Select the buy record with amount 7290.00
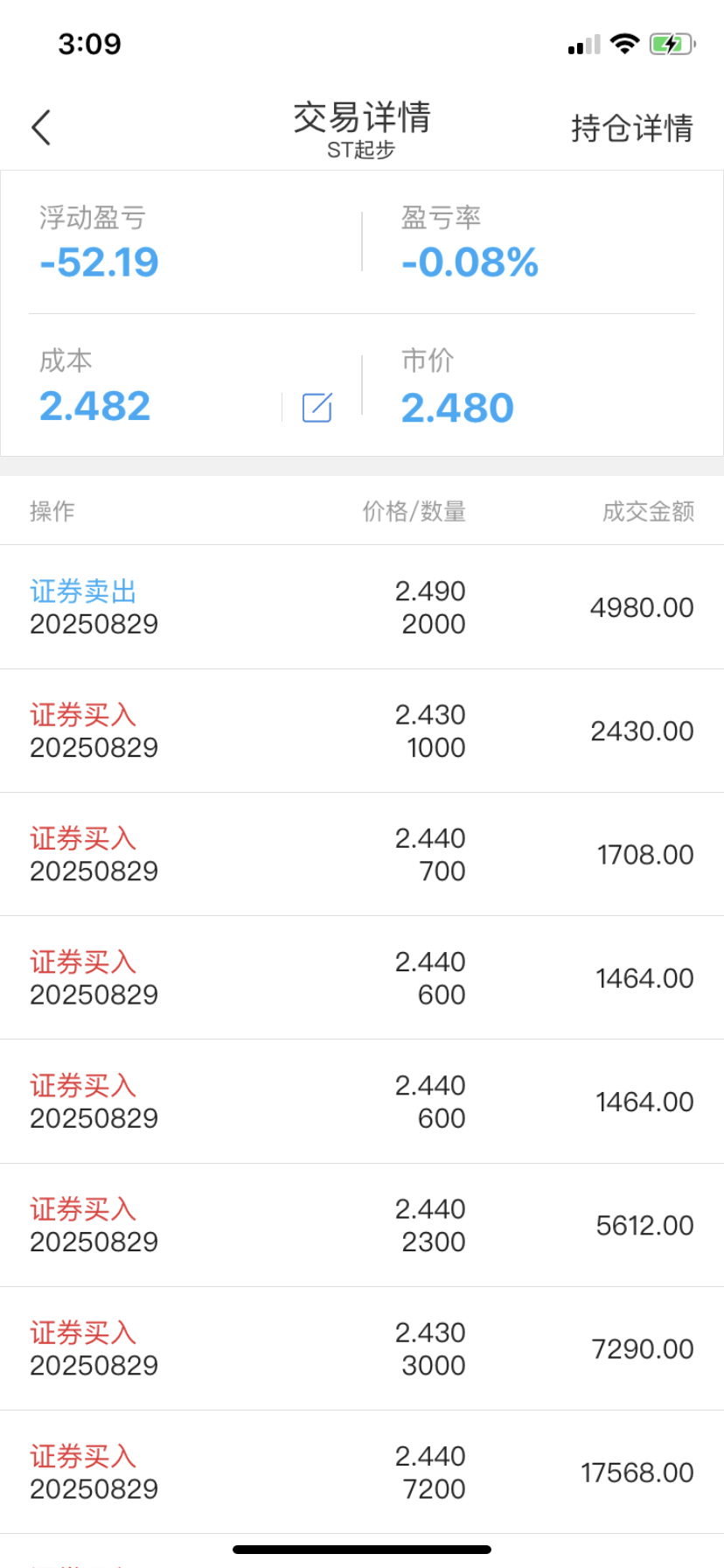 [x=362, y=1348]
